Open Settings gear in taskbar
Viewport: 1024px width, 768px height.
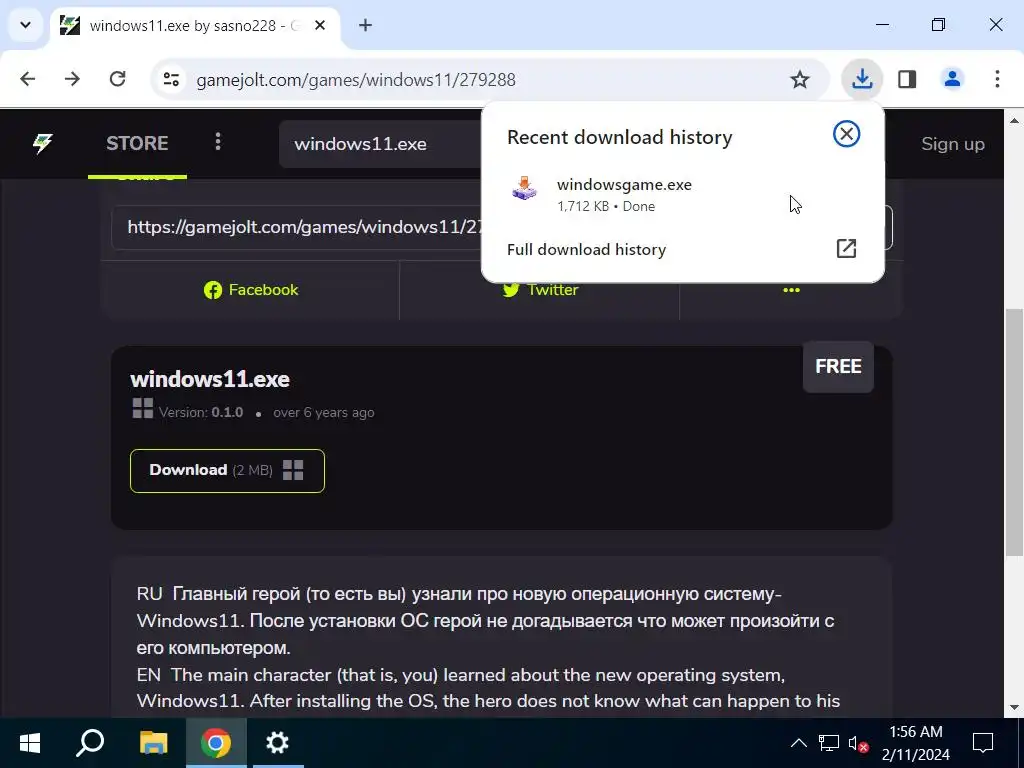[x=278, y=743]
